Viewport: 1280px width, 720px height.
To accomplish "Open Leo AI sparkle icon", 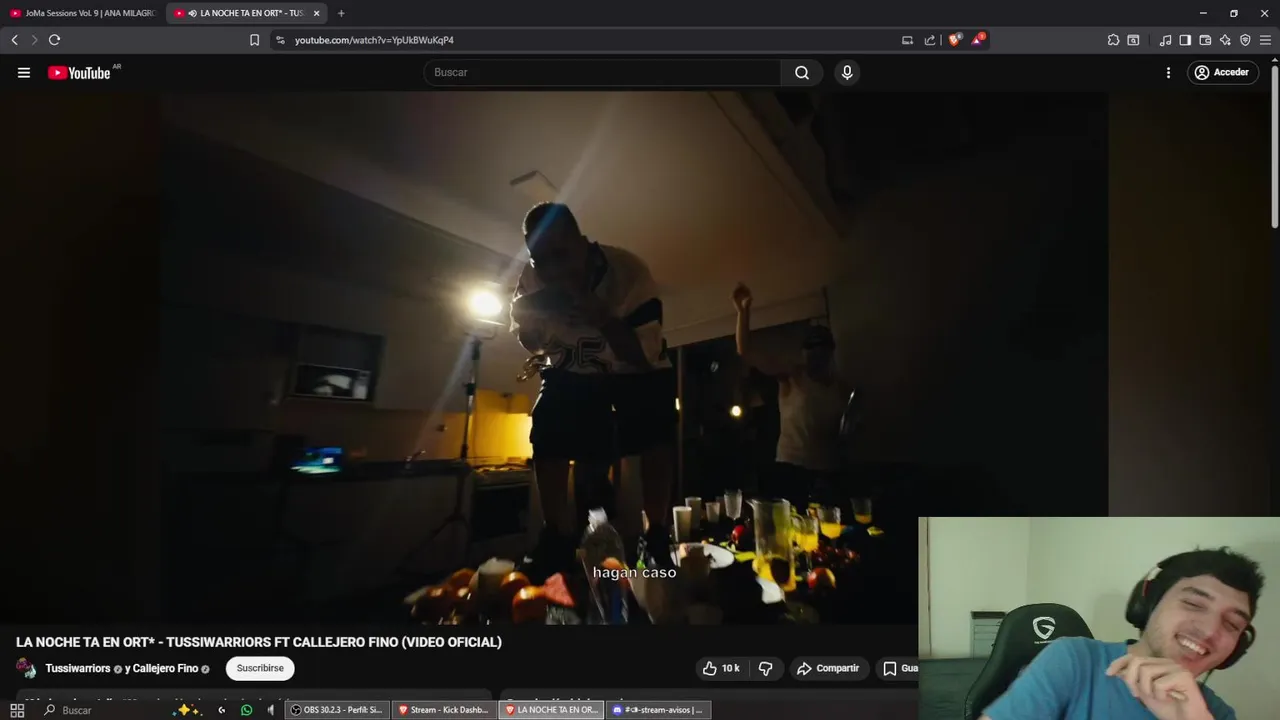I will tap(1225, 40).
